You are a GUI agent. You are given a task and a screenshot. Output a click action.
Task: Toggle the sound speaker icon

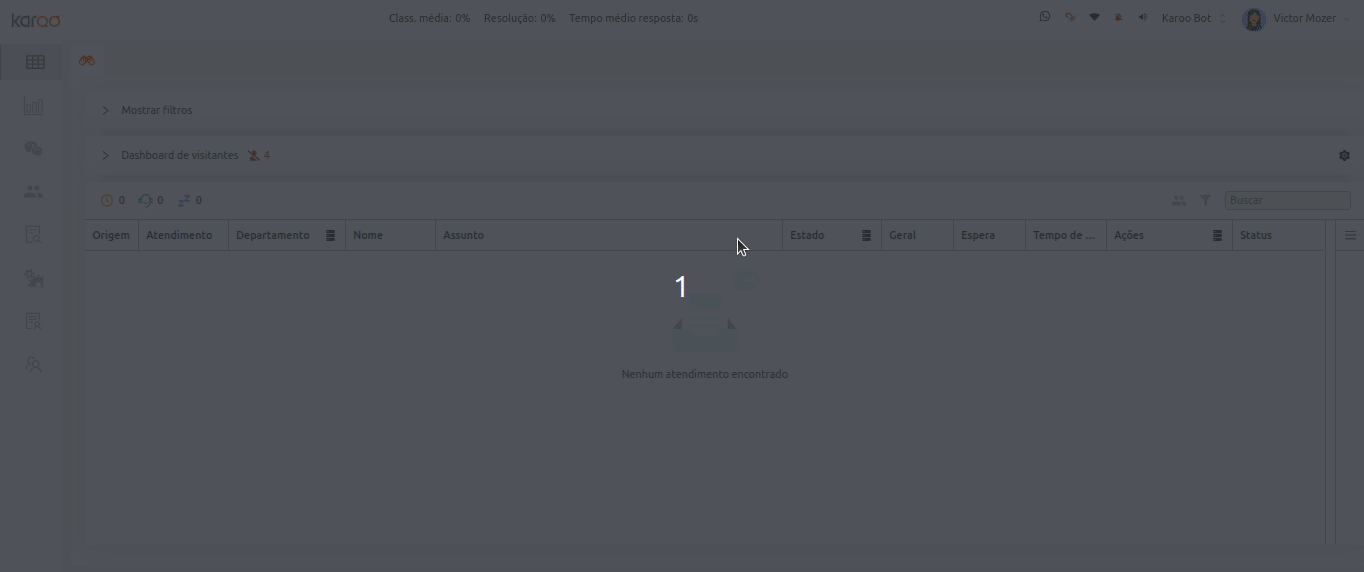pos(1142,17)
